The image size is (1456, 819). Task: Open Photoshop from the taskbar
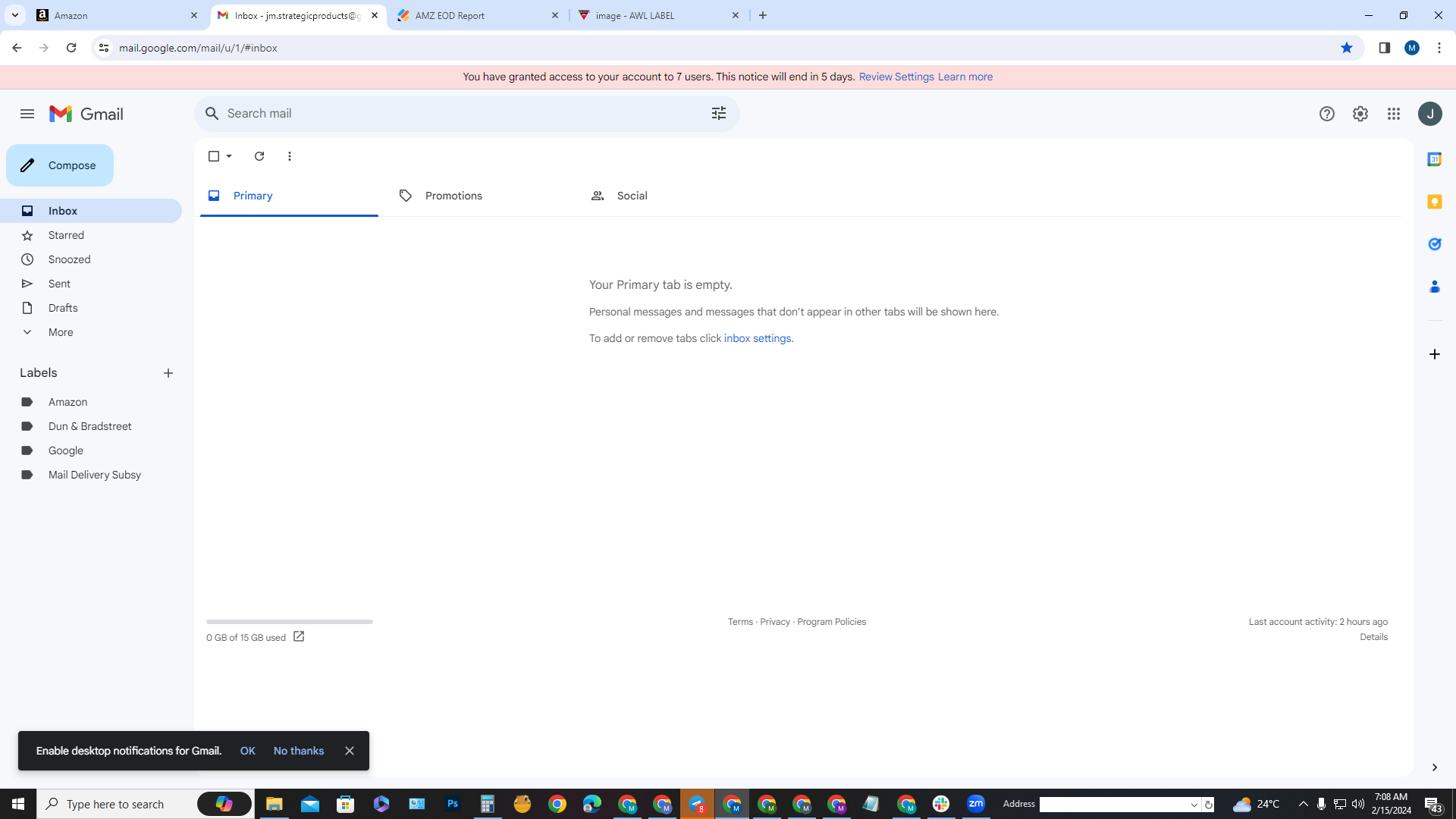[453, 804]
